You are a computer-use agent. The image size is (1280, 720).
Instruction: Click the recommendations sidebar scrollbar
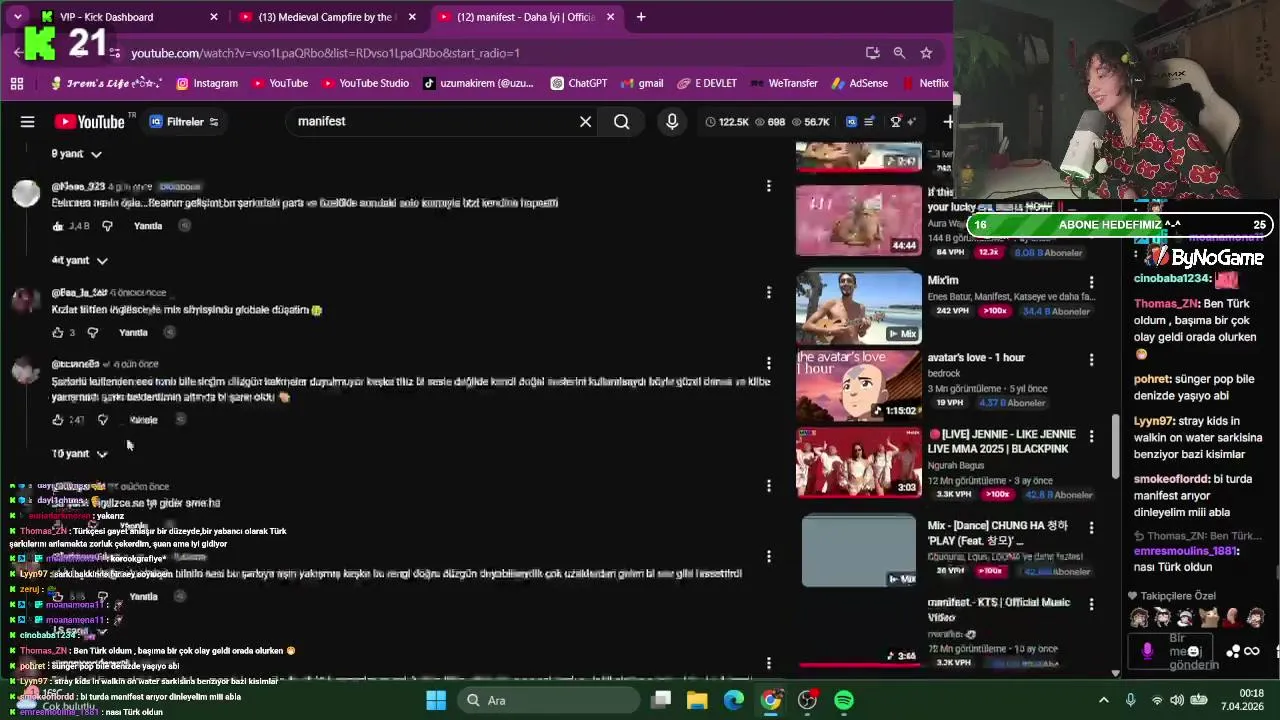1116,447
